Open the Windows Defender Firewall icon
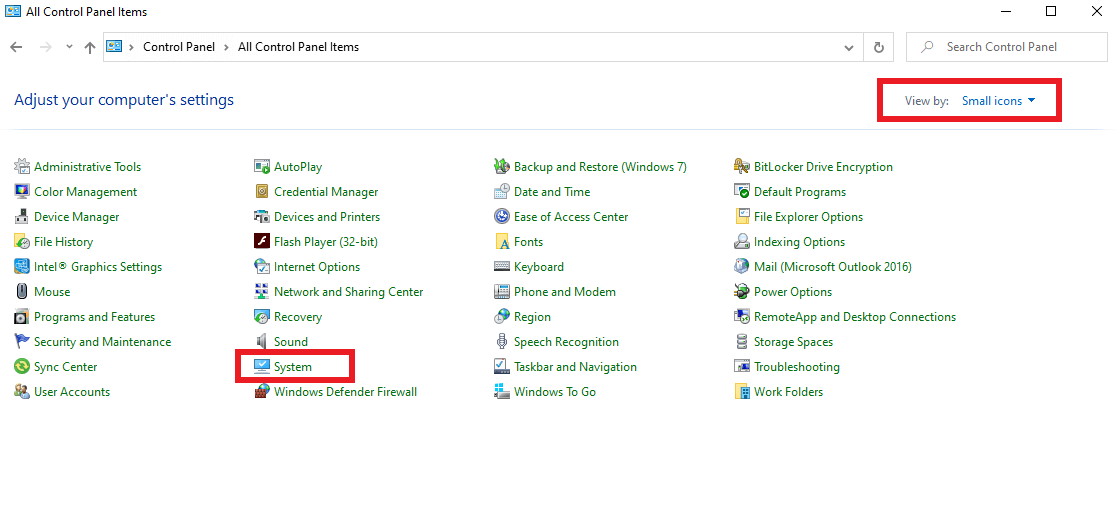This screenshot has height=510, width=1116. point(262,391)
